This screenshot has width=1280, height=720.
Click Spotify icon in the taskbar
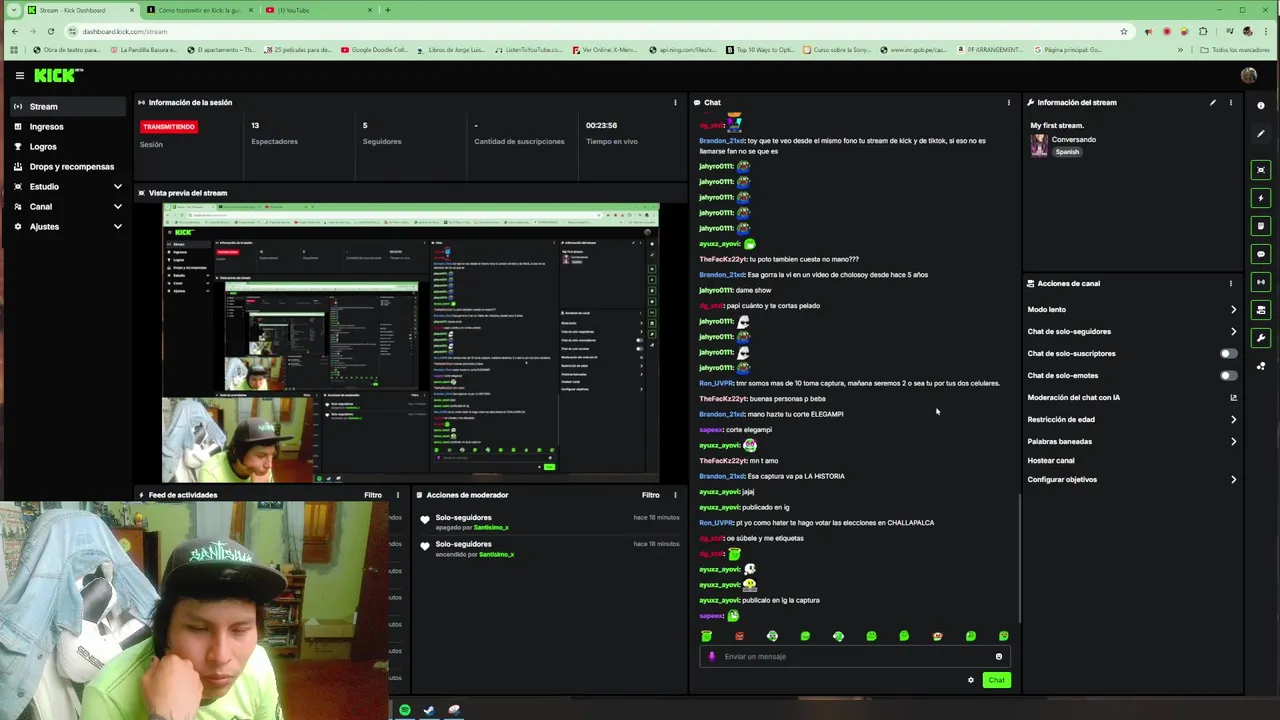404,710
